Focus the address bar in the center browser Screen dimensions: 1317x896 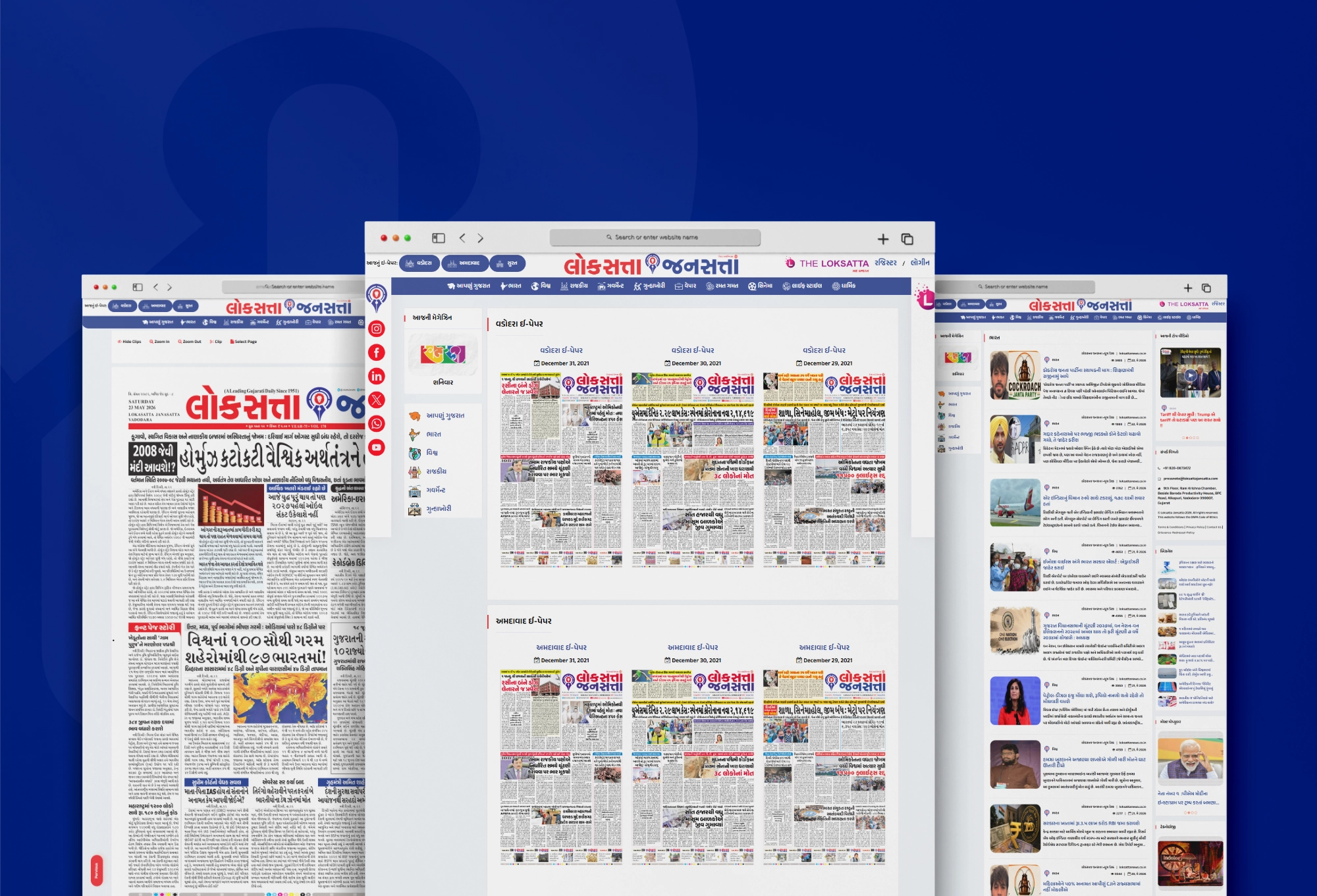click(655, 238)
